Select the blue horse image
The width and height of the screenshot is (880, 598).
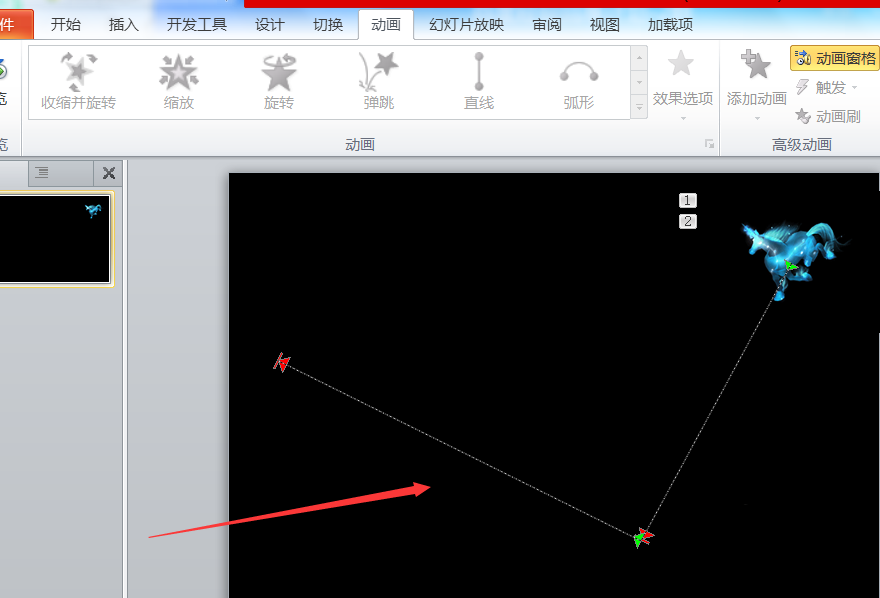[x=795, y=259]
